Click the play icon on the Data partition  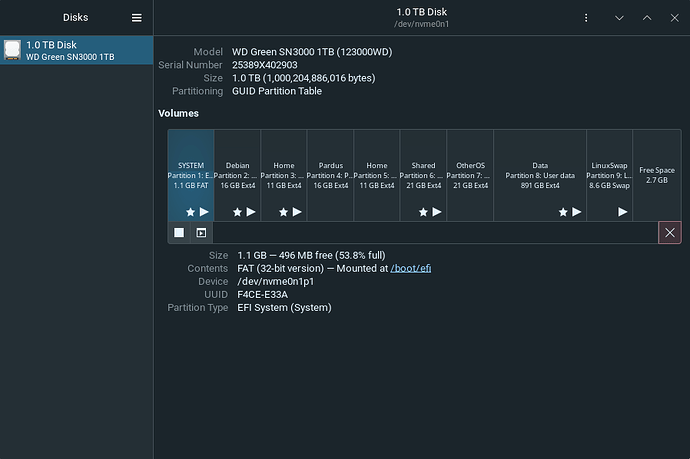coord(576,212)
